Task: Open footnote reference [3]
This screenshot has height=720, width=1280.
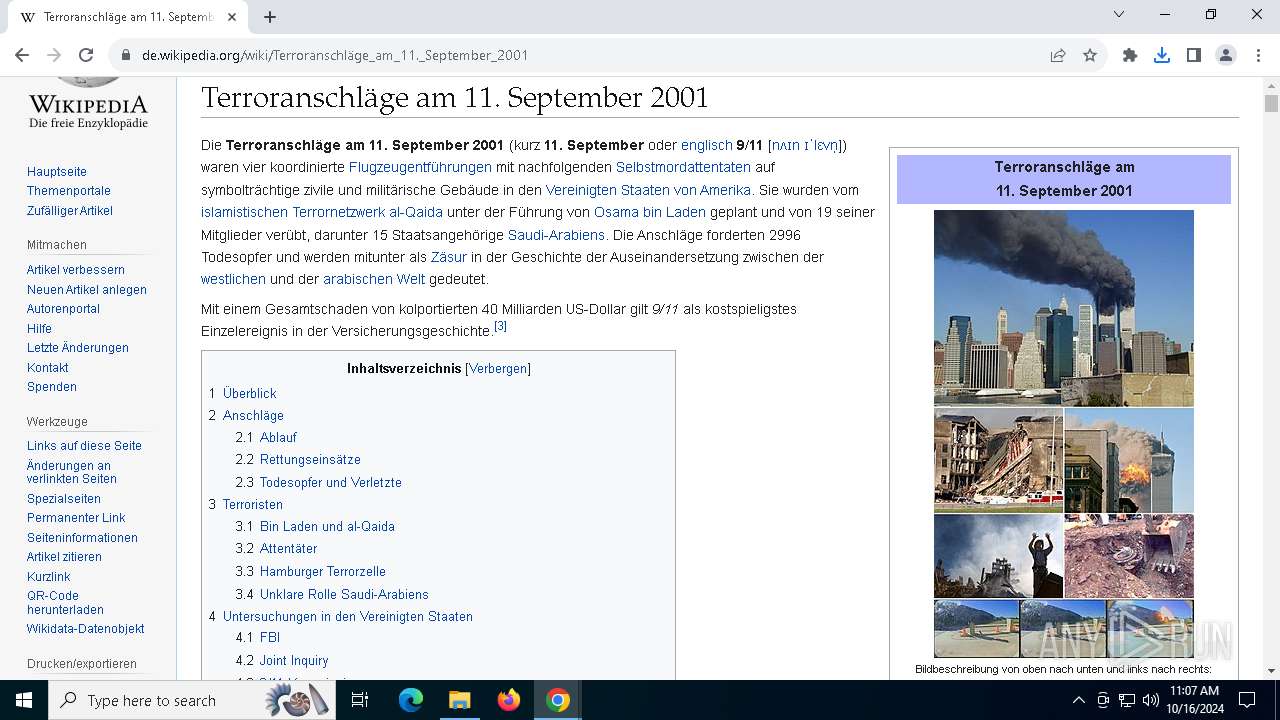Action: pos(501,326)
